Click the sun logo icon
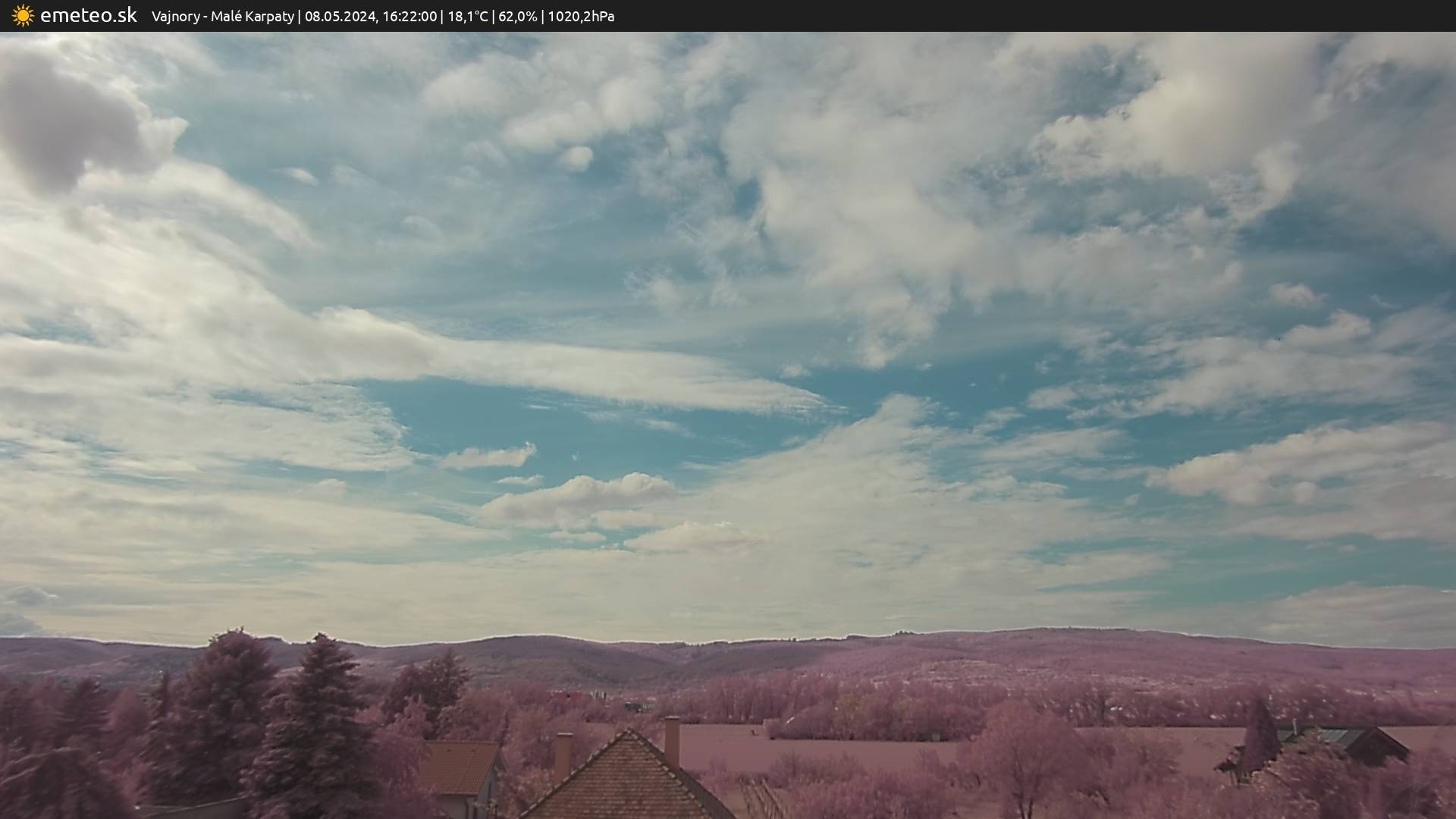1456x819 pixels. click(x=23, y=16)
